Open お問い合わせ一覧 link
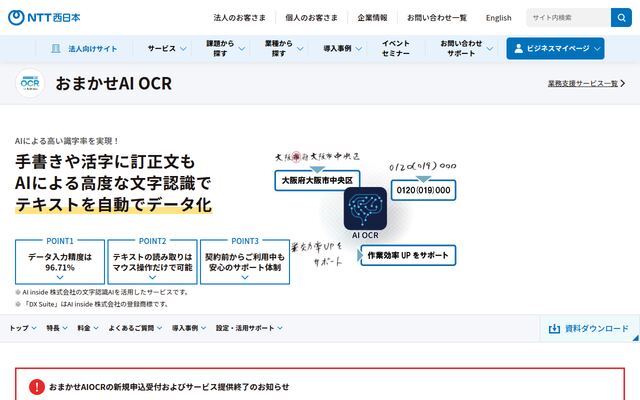 [437, 18]
